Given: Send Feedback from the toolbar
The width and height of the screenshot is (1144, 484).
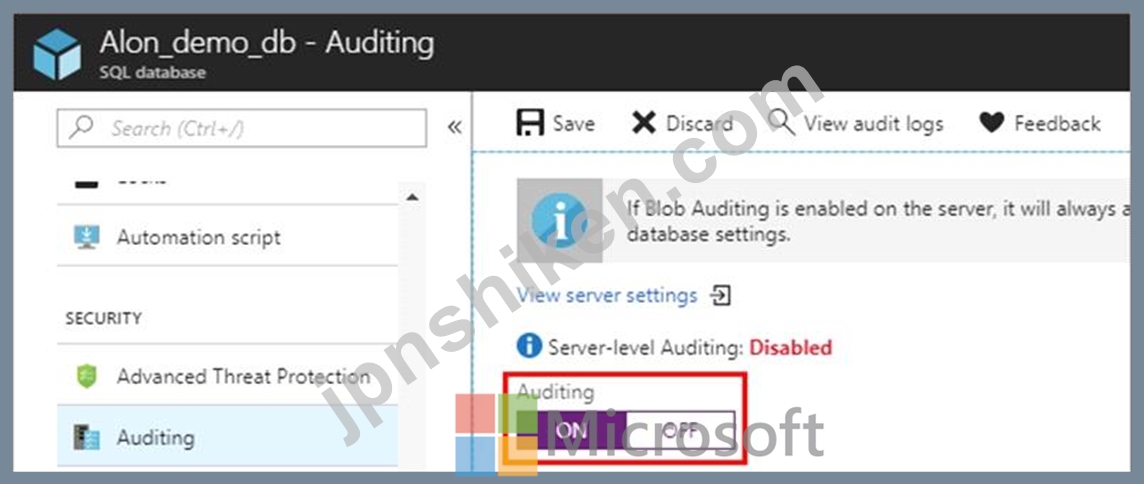Looking at the screenshot, I should pos(1040,123).
